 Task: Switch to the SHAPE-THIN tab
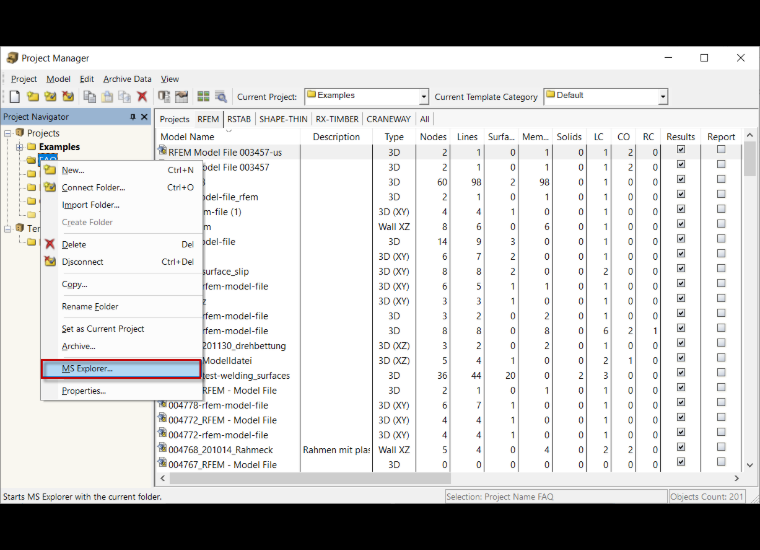point(283,119)
